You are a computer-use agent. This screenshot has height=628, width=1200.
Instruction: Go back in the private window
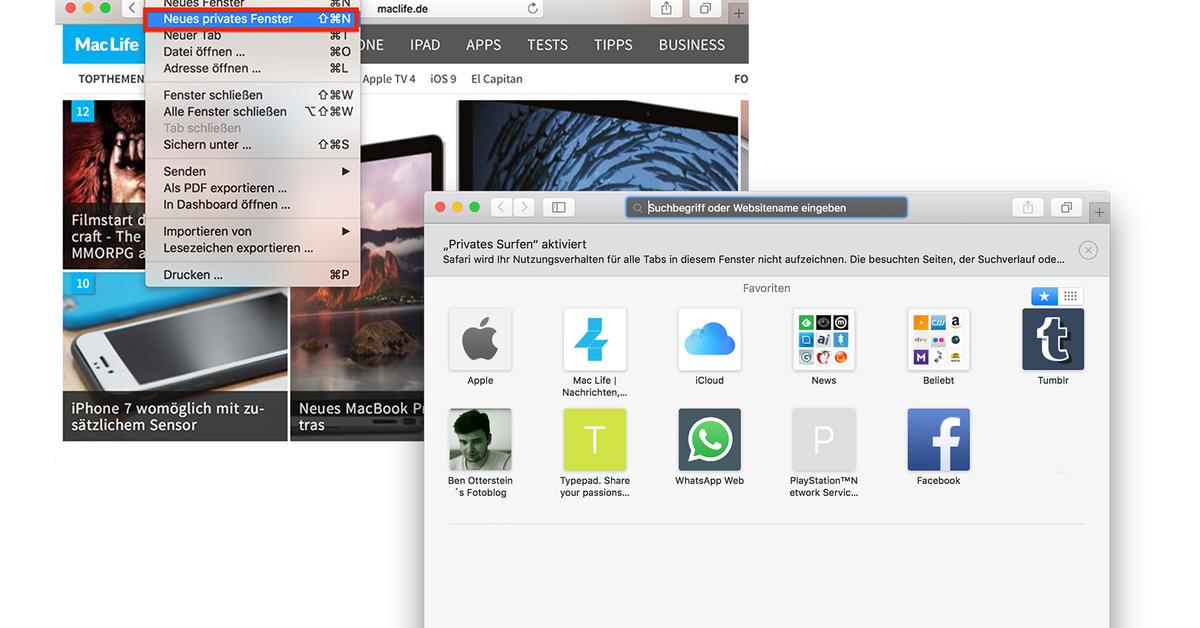501,207
